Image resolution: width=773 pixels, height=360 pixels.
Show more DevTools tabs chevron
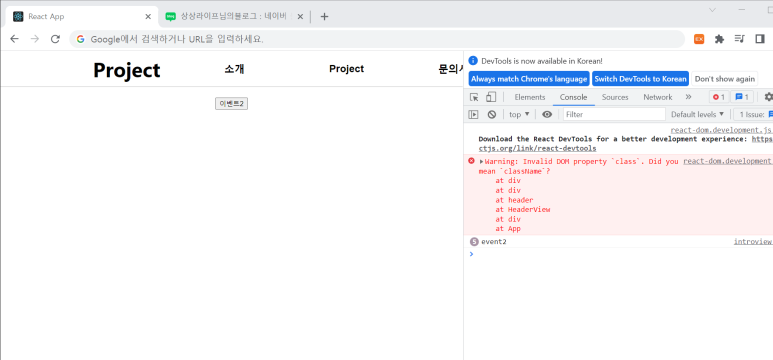(688, 97)
